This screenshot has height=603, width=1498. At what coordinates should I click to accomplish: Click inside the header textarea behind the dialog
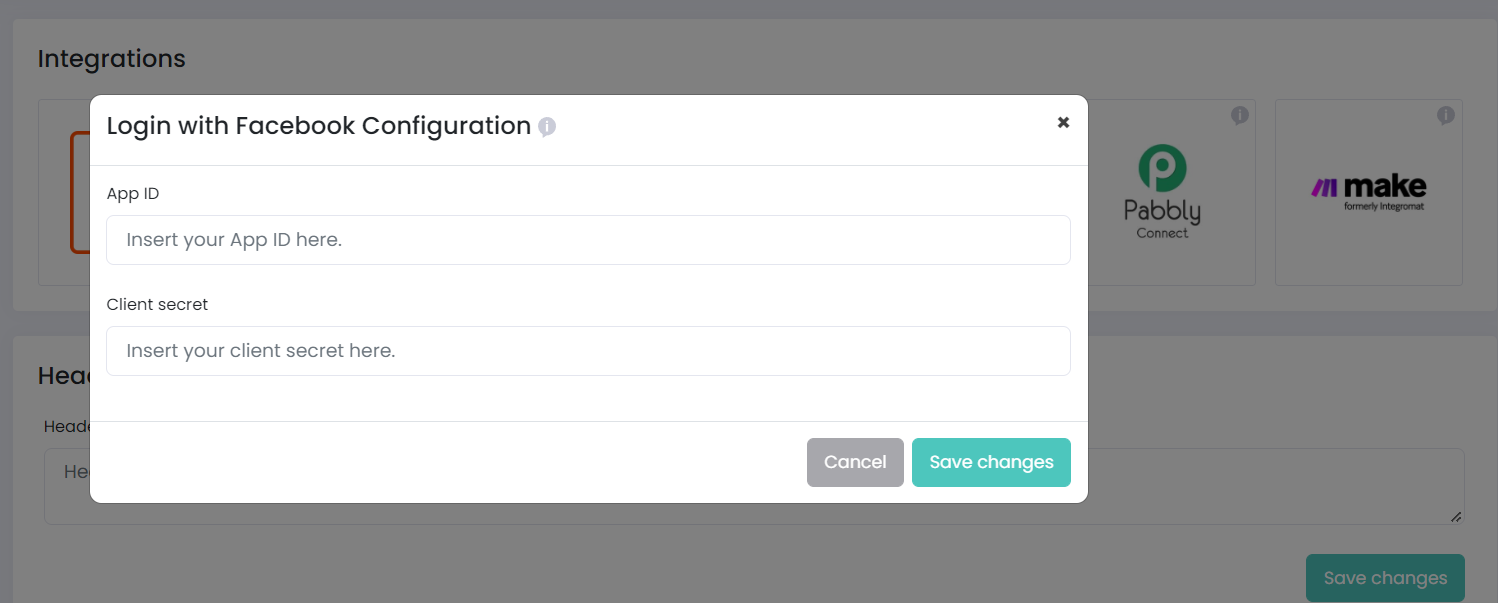point(1276,486)
